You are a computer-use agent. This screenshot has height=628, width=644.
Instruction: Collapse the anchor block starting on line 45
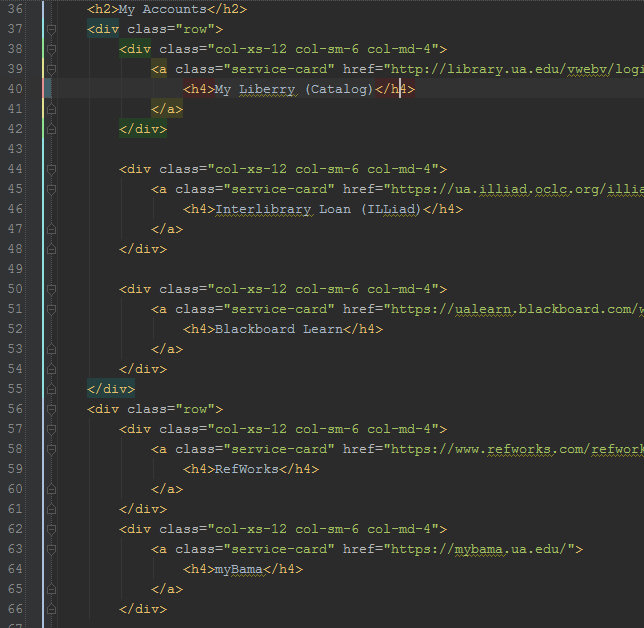[x=51, y=189]
